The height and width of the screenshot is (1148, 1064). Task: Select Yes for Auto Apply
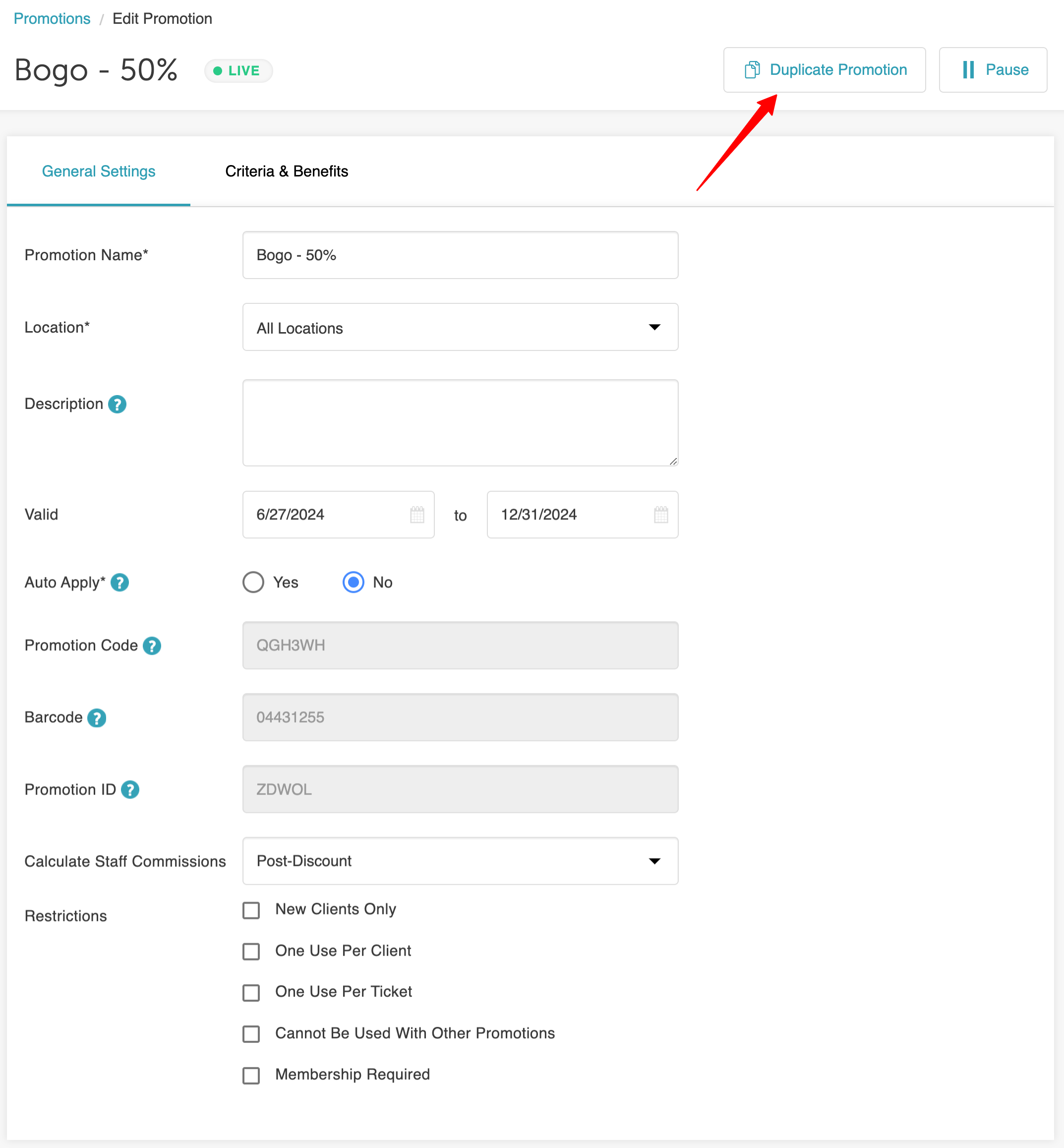(253, 582)
